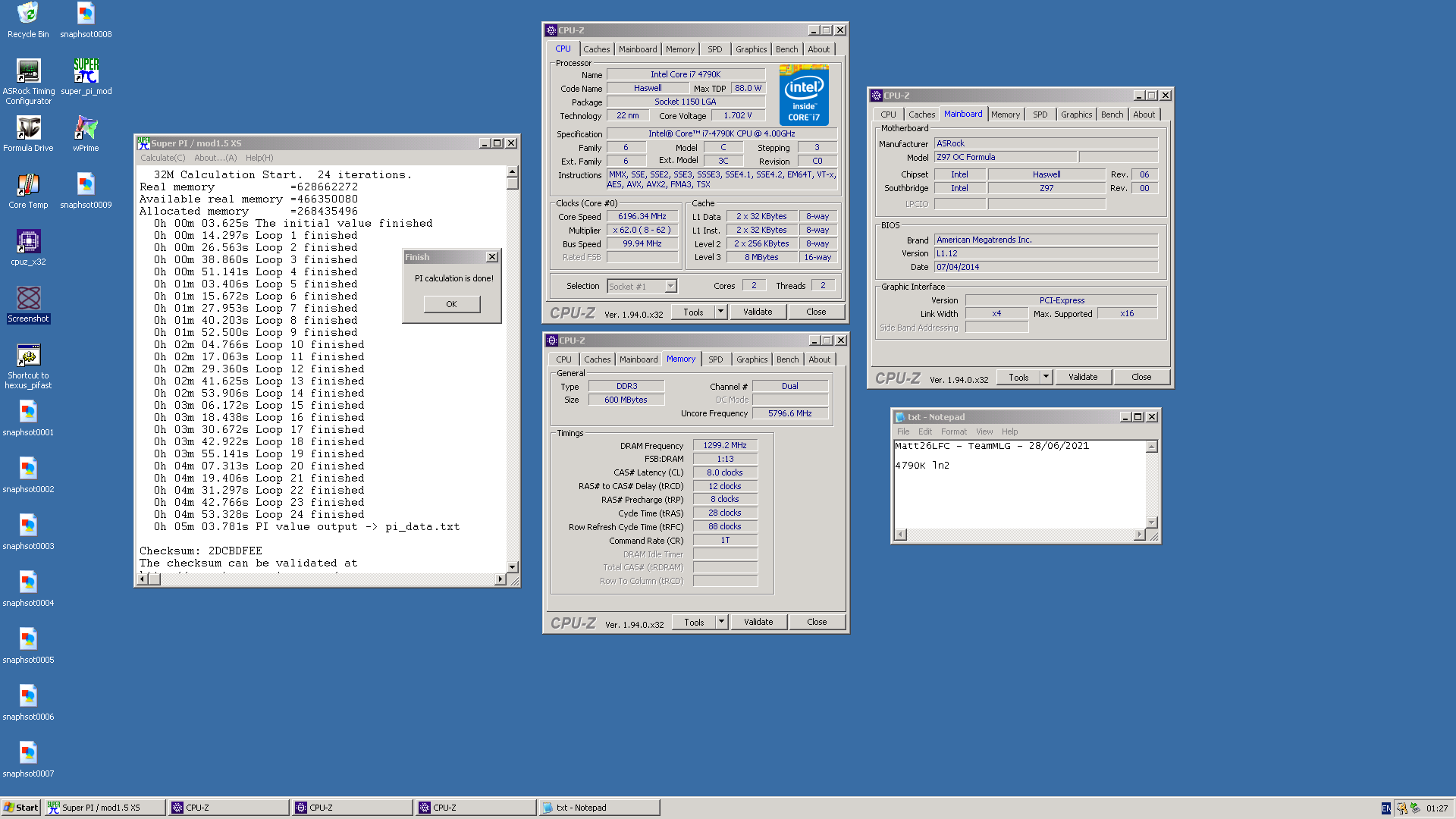Open snaphsot0008 desktop file
This screenshot has width=1456, height=819.
[86, 20]
